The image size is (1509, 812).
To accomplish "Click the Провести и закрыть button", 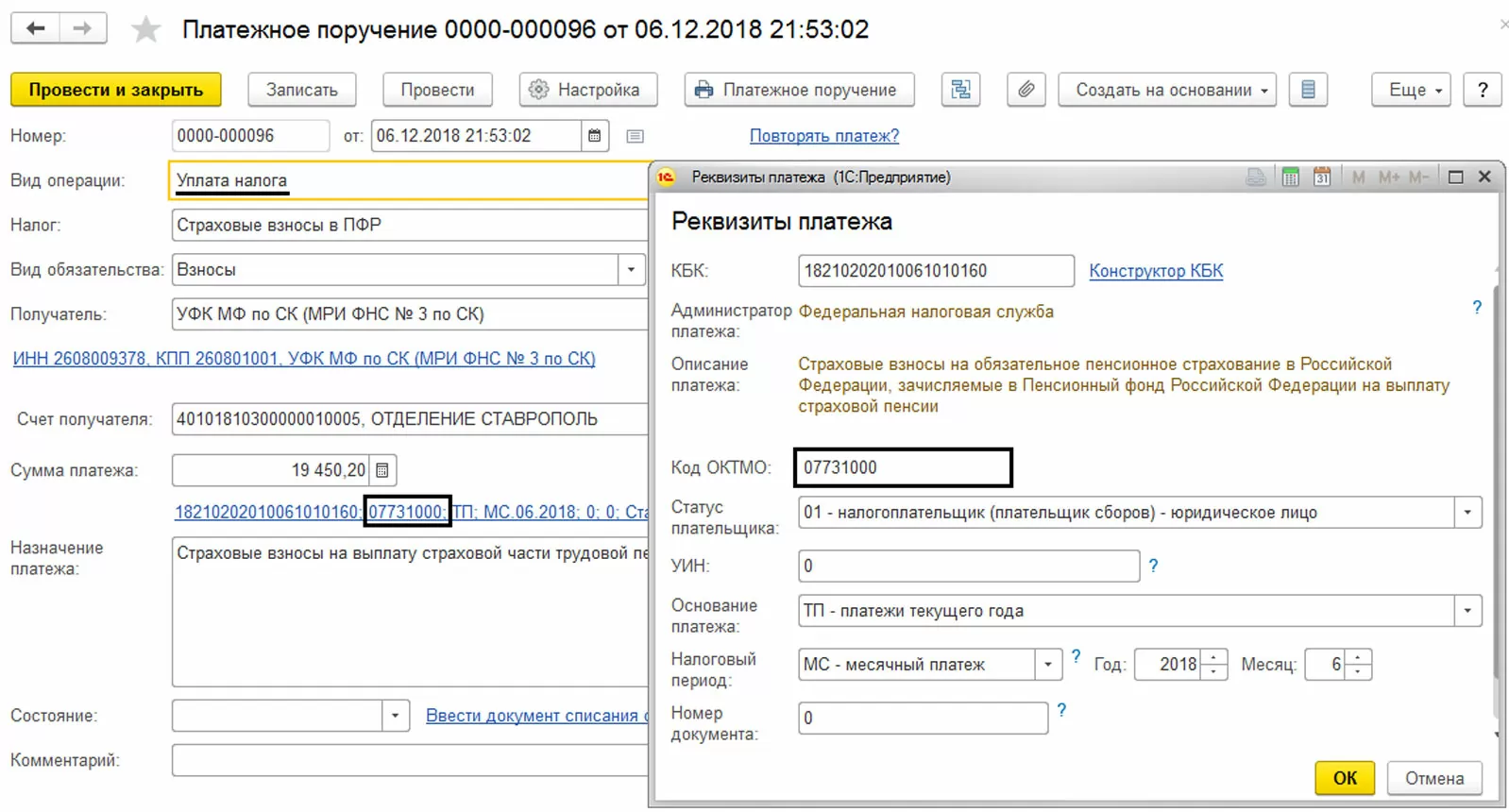I will [116, 90].
